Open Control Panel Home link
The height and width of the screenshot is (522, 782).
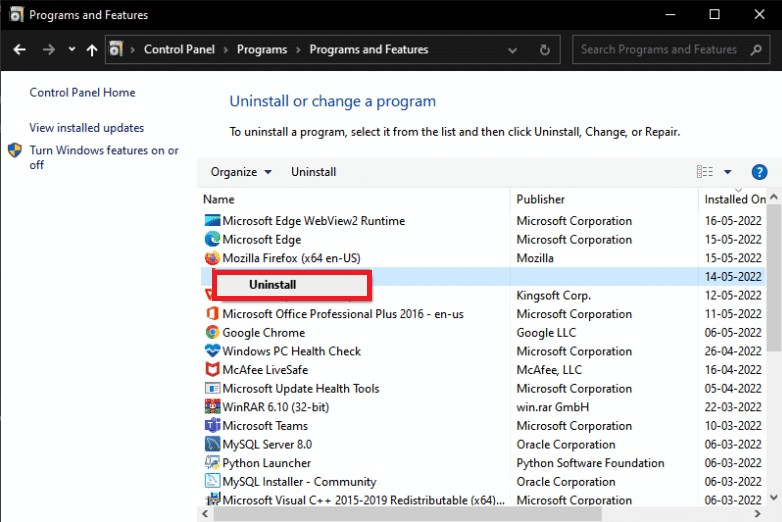point(82,92)
